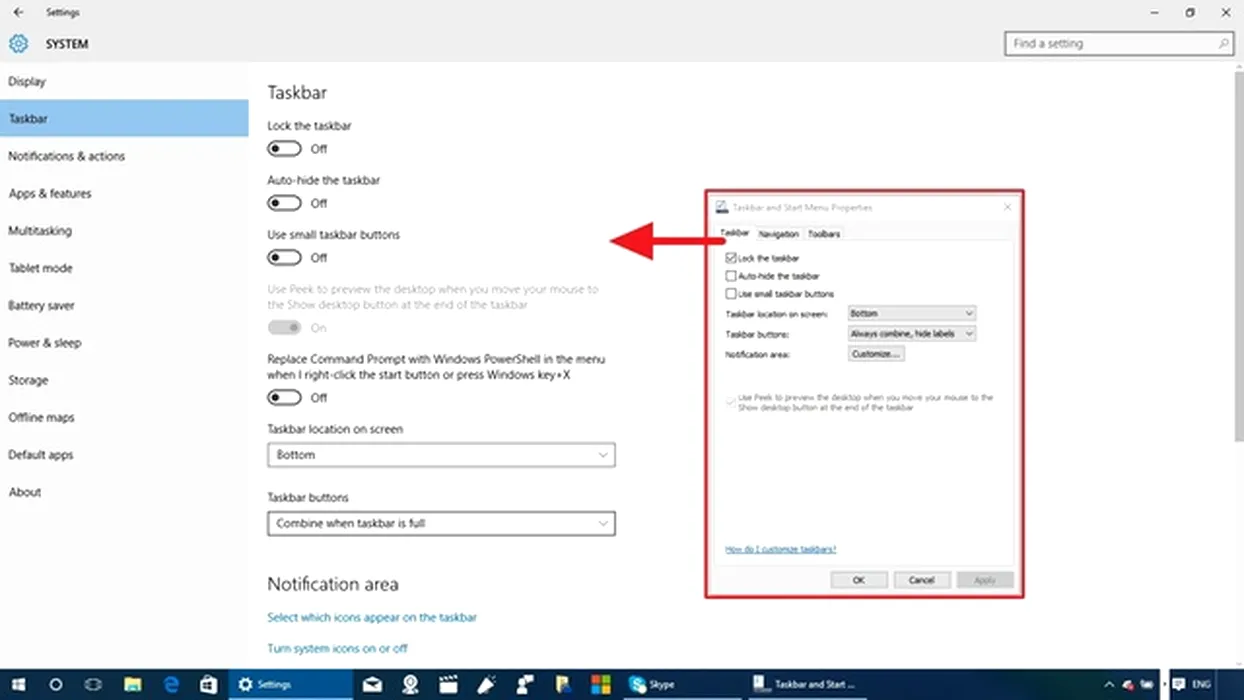The width and height of the screenshot is (1244, 700).
Task: Click the Settings gear icon beside SYSTEM
Action: click(x=18, y=44)
